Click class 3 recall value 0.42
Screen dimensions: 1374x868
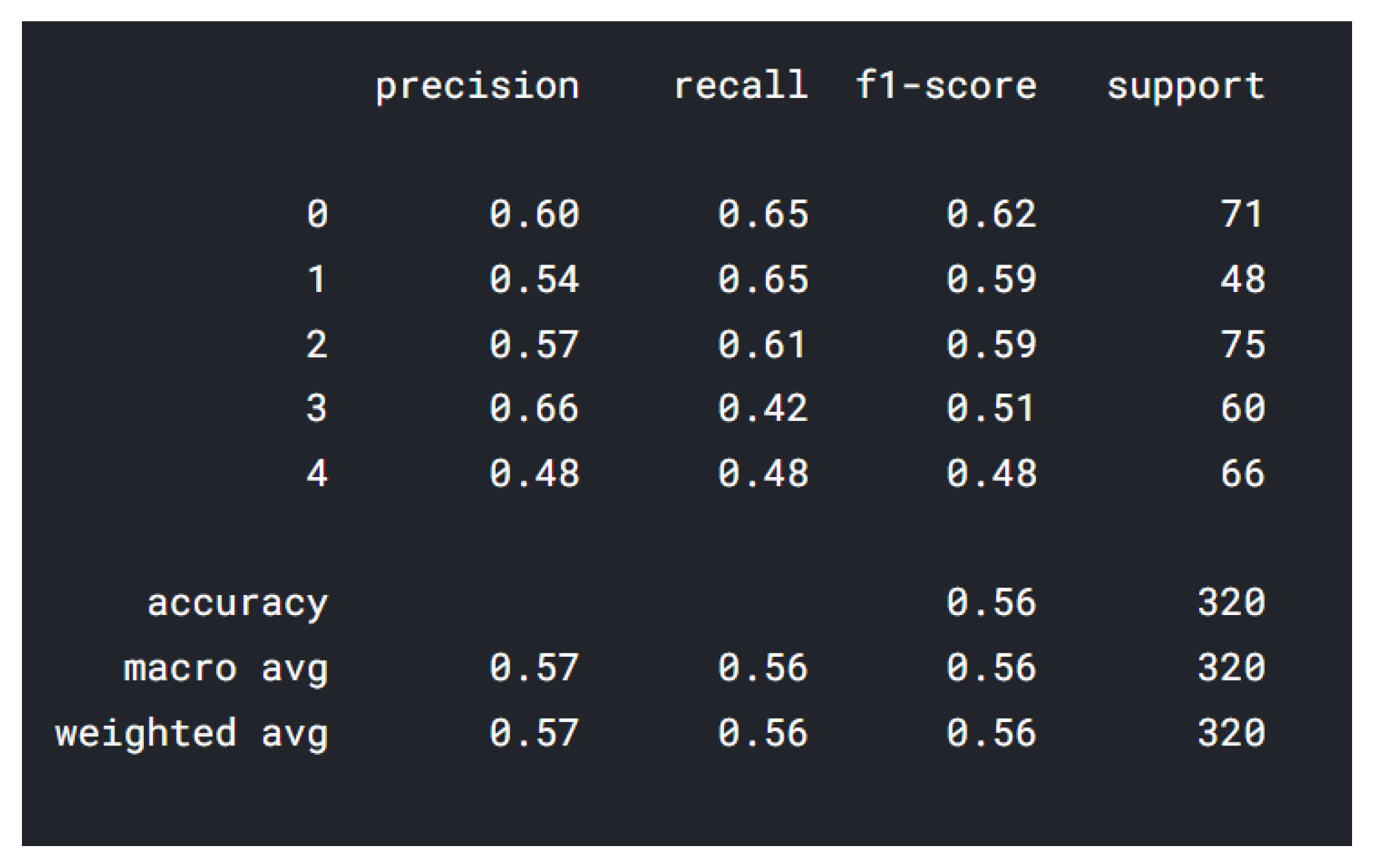coord(762,409)
